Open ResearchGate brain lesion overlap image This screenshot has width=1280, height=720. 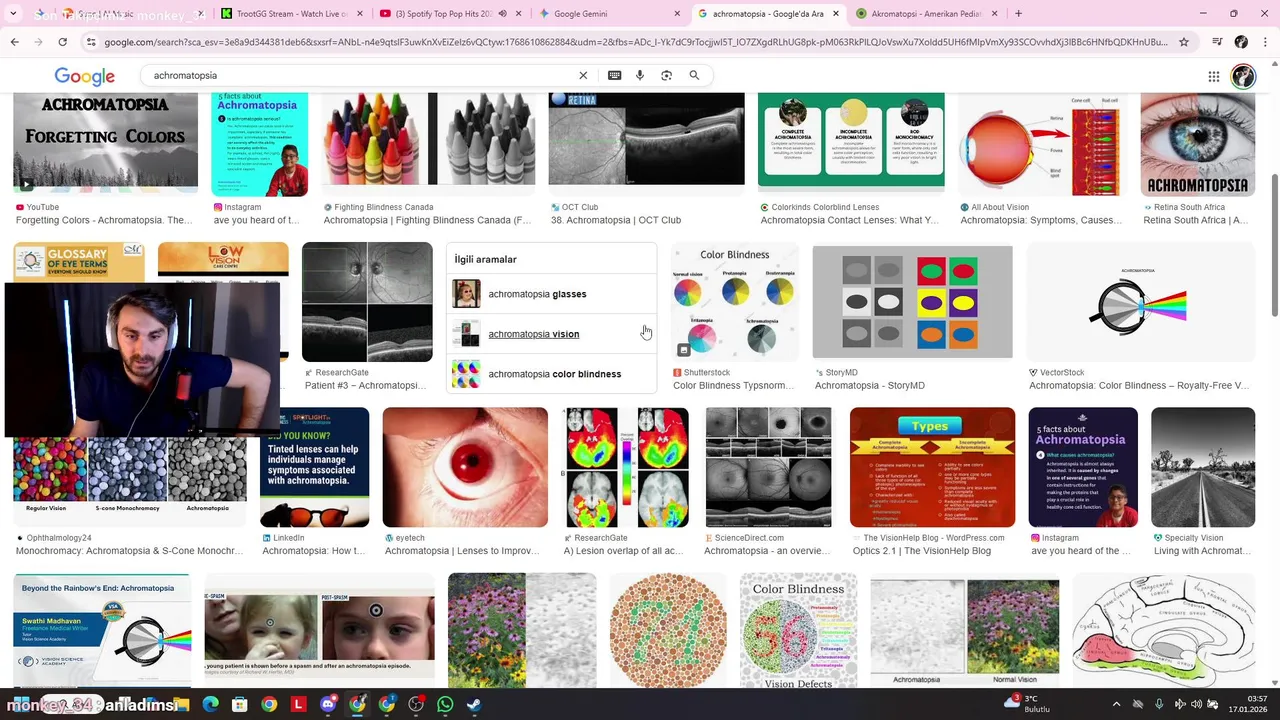point(625,467)
